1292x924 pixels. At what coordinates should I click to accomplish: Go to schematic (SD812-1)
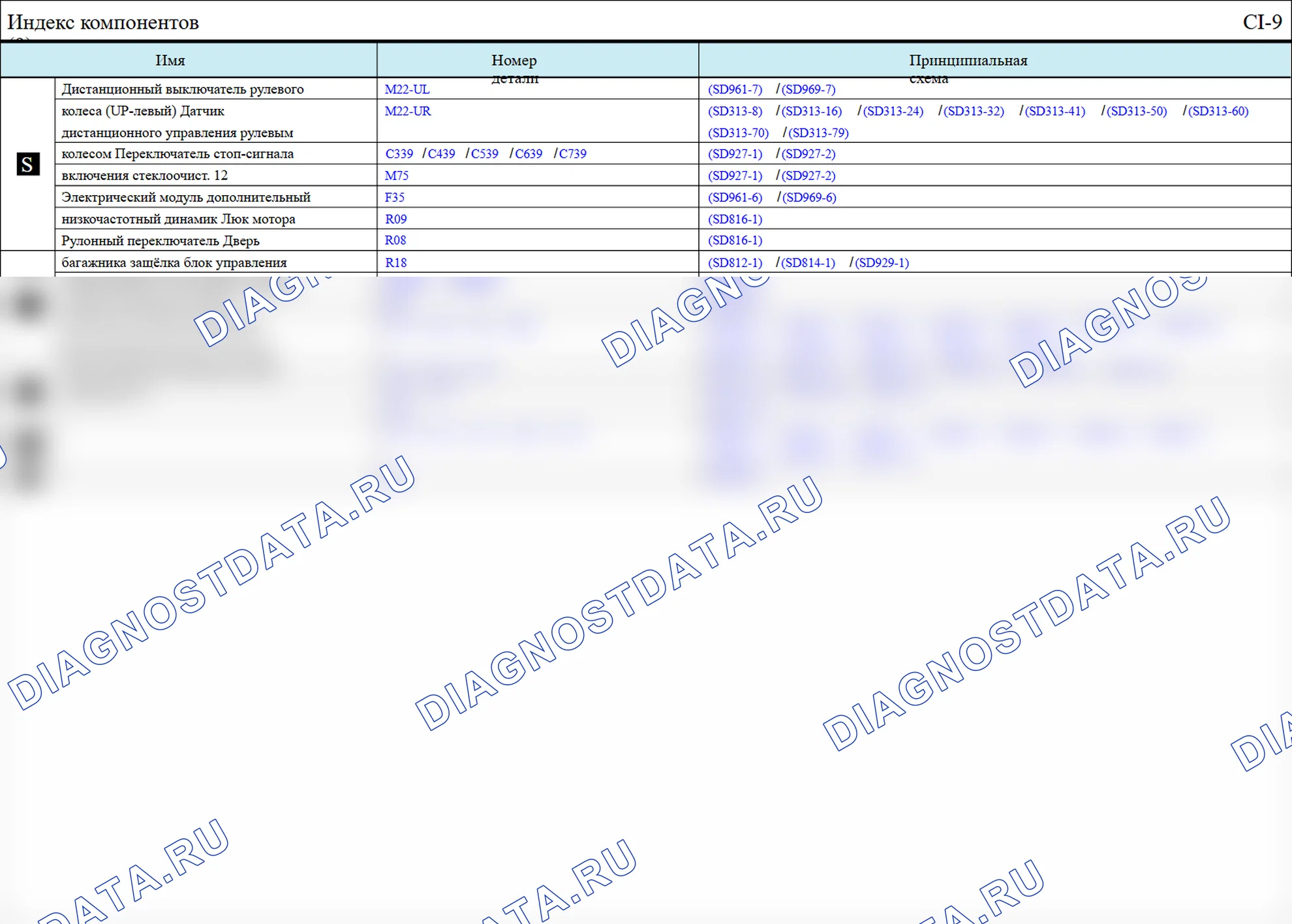click(x=735, y=262)
